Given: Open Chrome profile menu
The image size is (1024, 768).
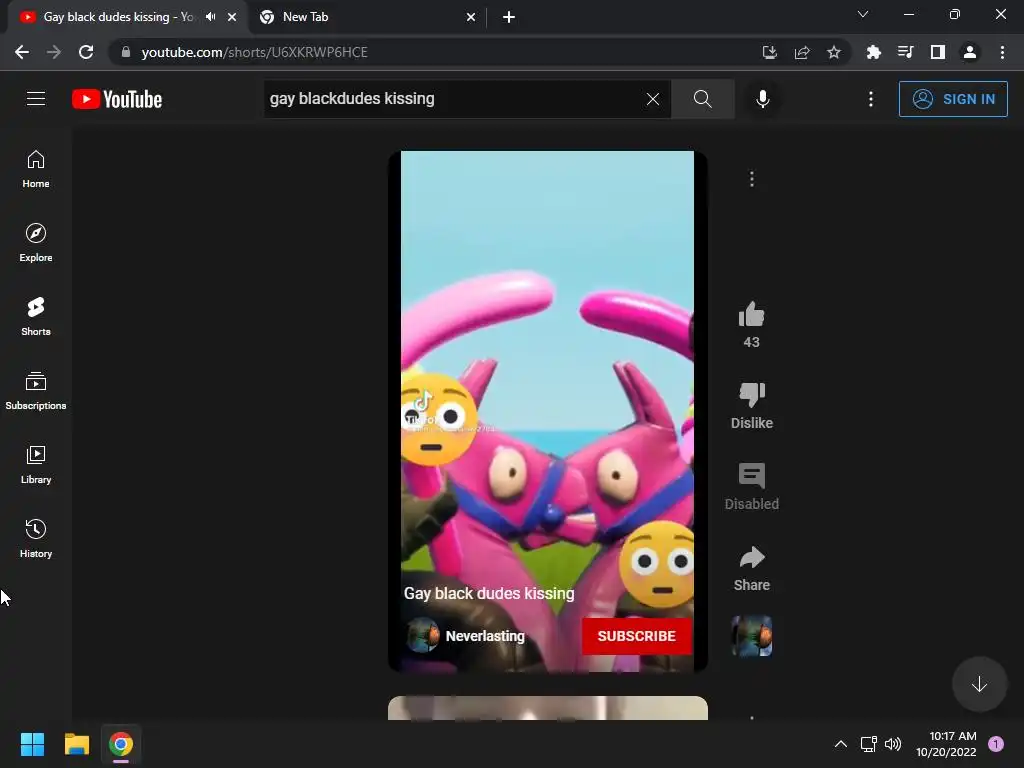Looking at the screenshot, I should [970, 52].
